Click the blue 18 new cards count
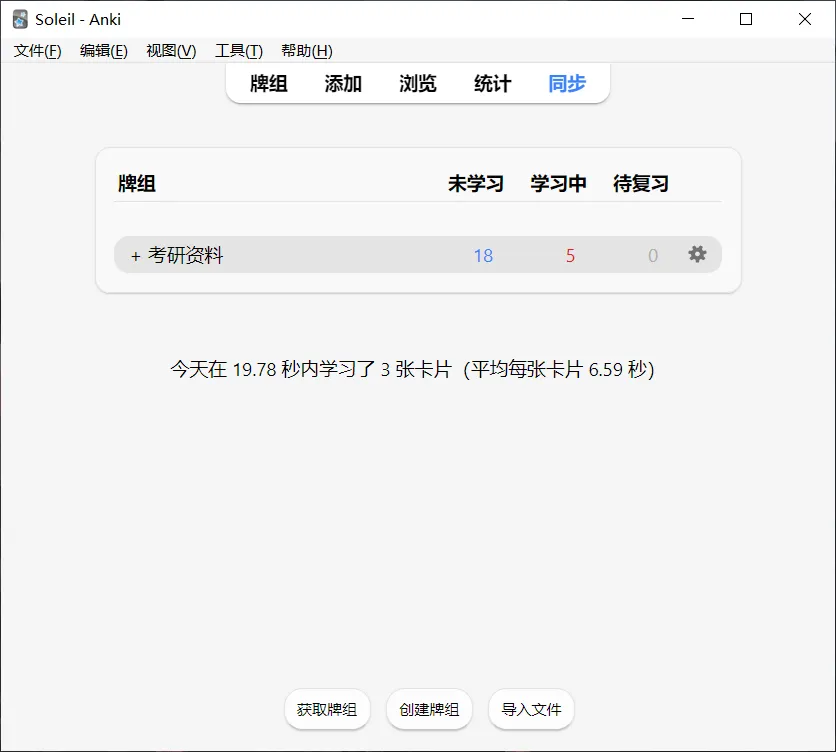 (483, 255)
